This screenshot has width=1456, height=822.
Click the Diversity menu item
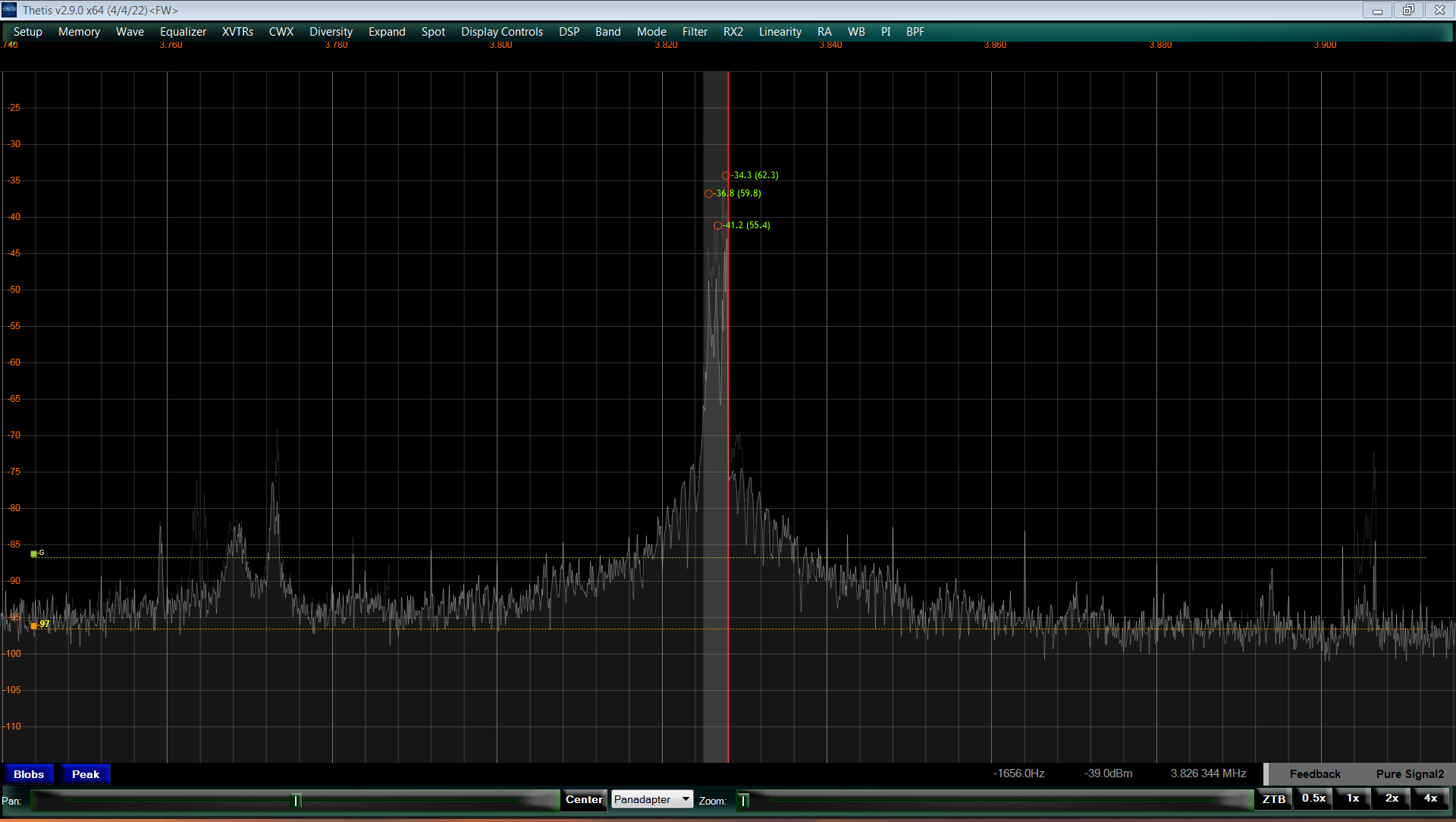[329, 31]
